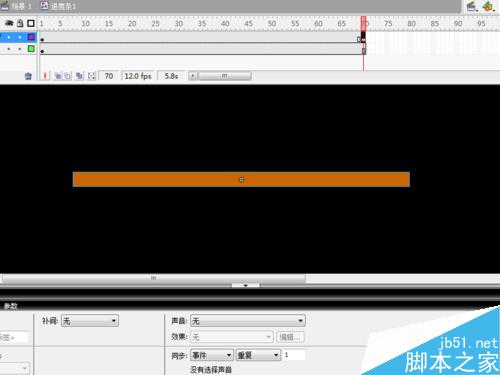Open the Repeat (重复) dropdown
Image resolution: width=500 pixels, height=375 pixels.
point(258,355)
